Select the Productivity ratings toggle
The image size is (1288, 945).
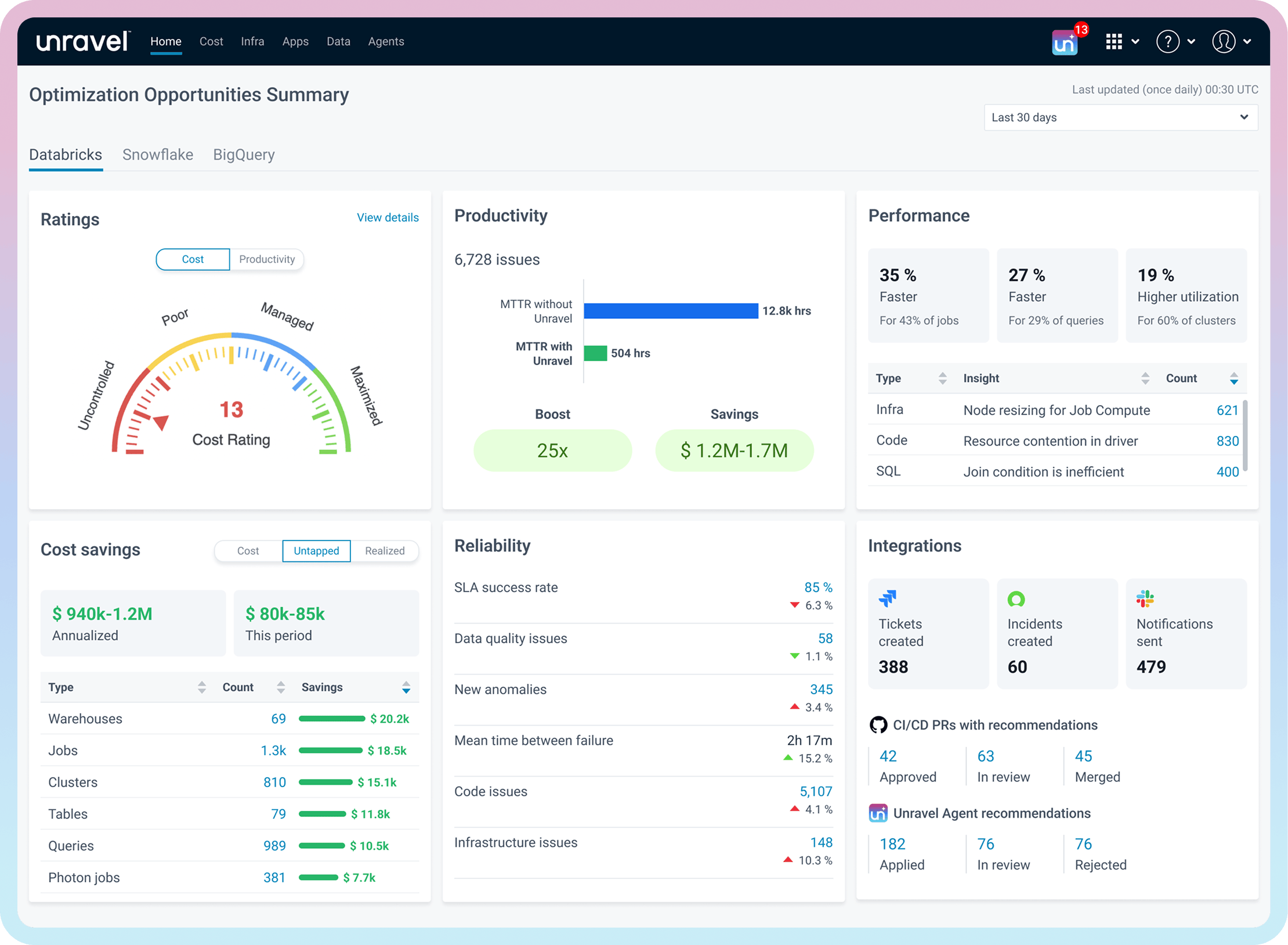pyautogui.click(x=267, y=259)
